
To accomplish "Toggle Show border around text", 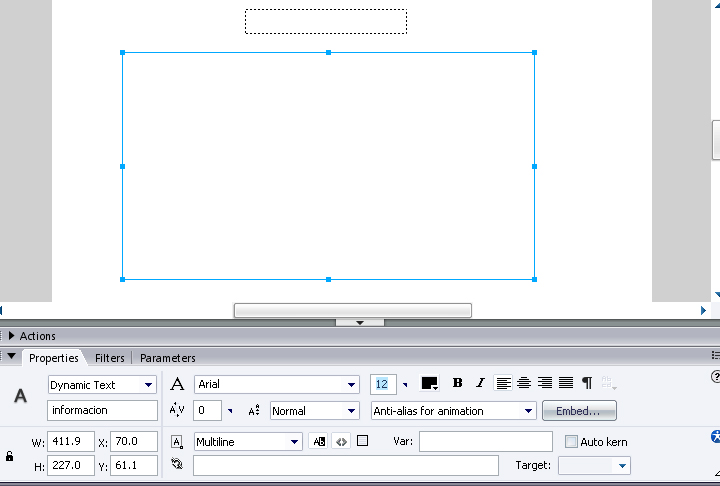I will (x=363, y=440).
